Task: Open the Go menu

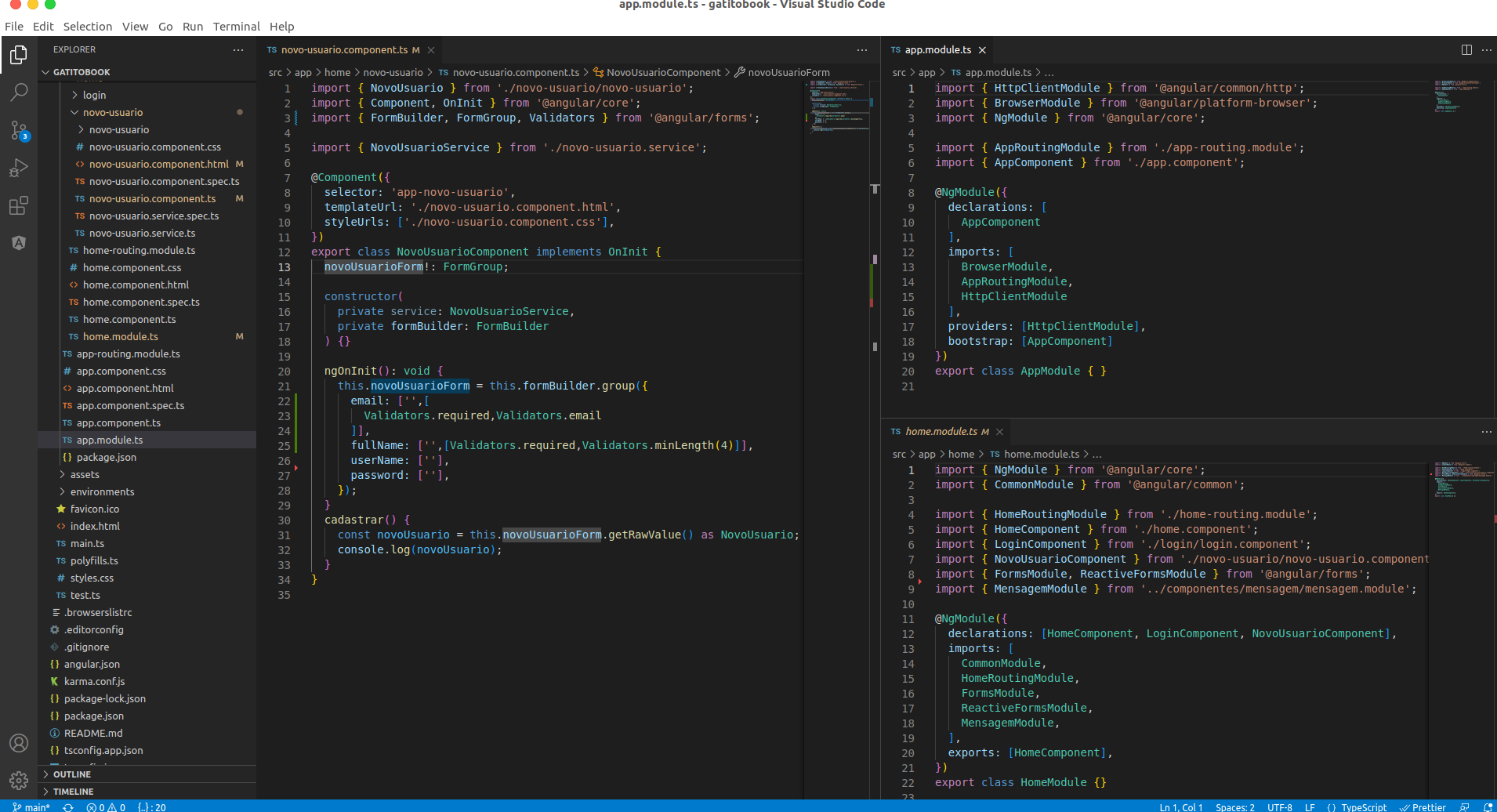Action: 165,26
